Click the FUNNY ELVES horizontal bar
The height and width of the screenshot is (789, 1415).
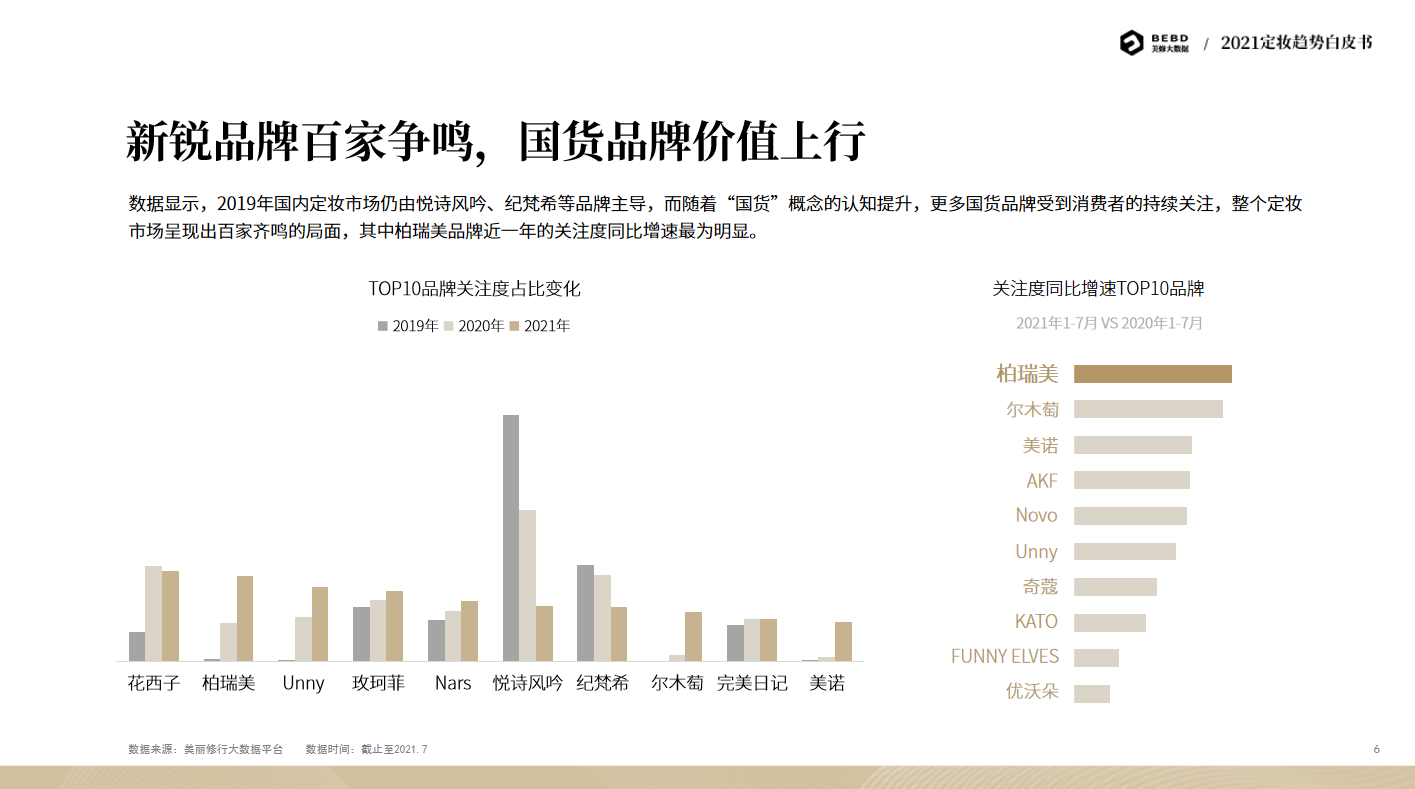1096,658
